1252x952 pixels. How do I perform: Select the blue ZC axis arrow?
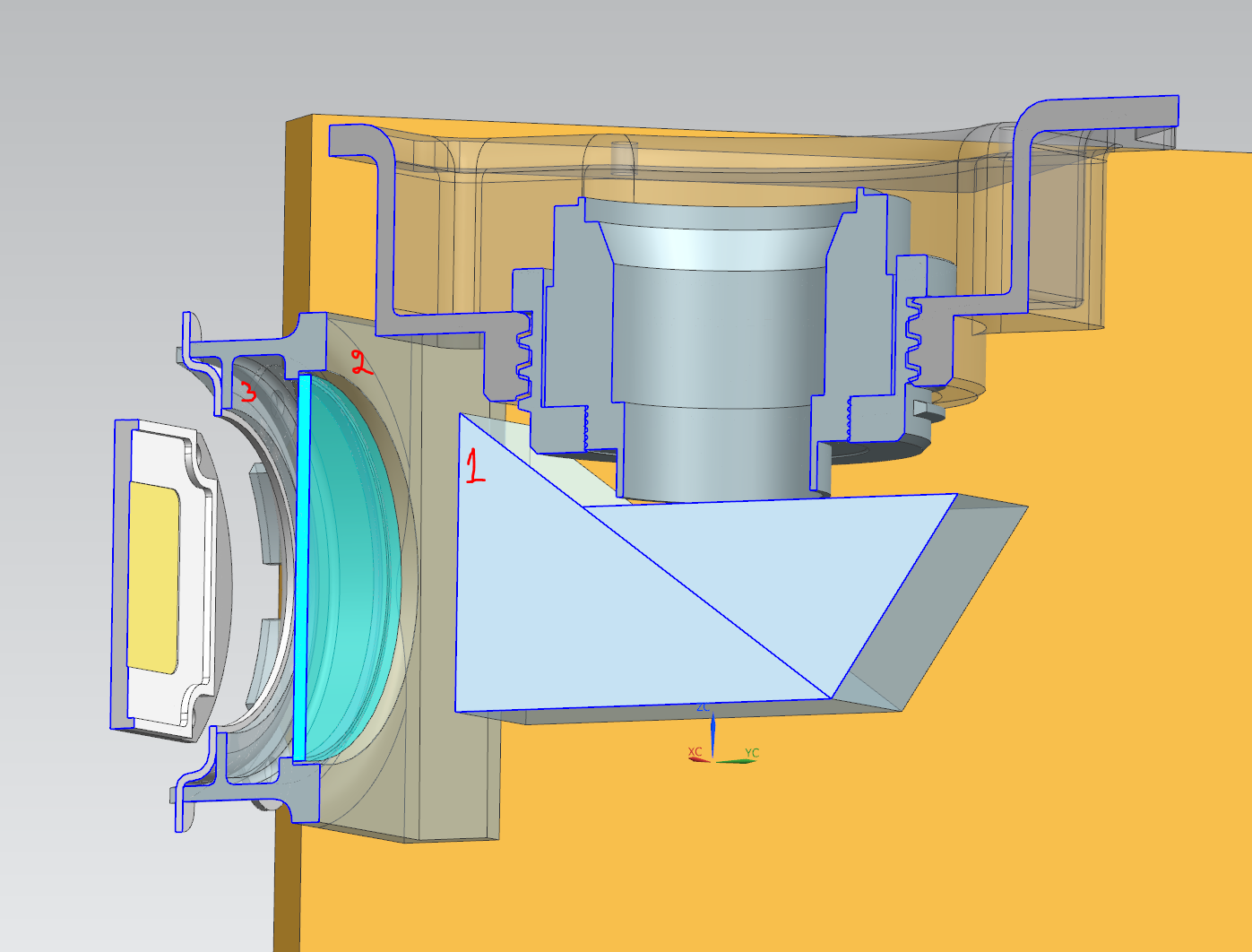[712, 731]
